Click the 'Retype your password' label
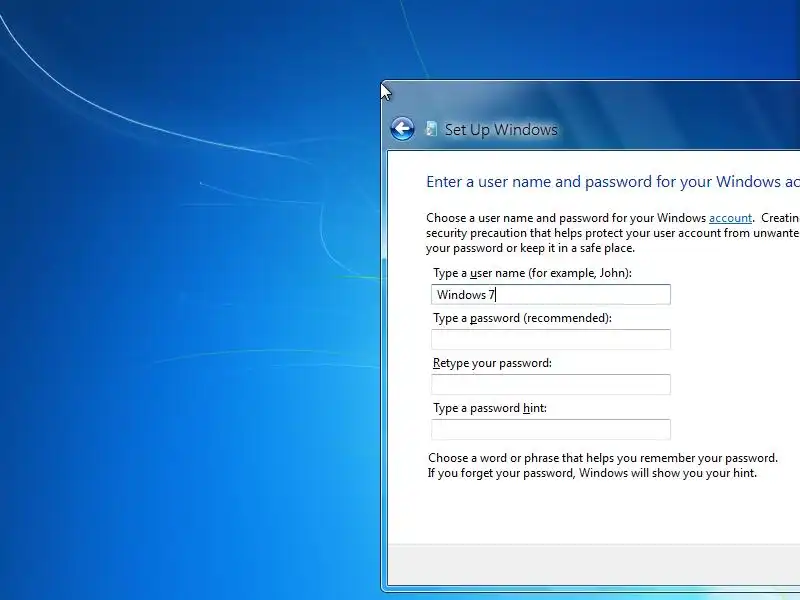800x600 pixels. 492,363
